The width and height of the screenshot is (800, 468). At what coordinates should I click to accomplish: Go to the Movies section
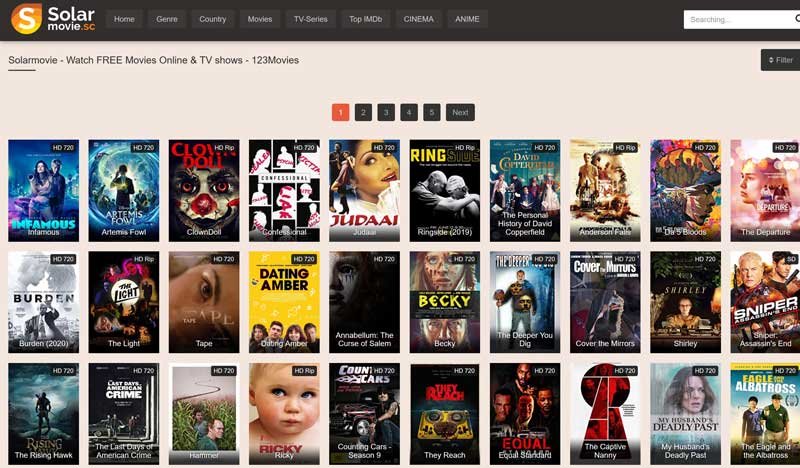(x=260, y=19)
